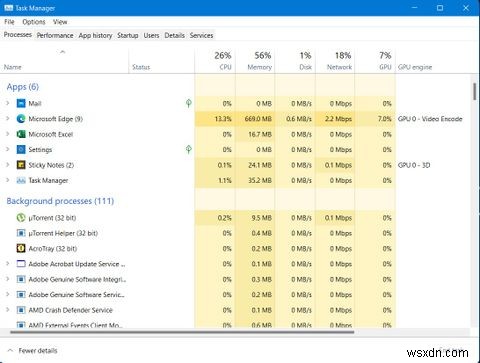The width and height of the screenshot is (480, 363).
Task: Open the File menu
Action: 9,22
